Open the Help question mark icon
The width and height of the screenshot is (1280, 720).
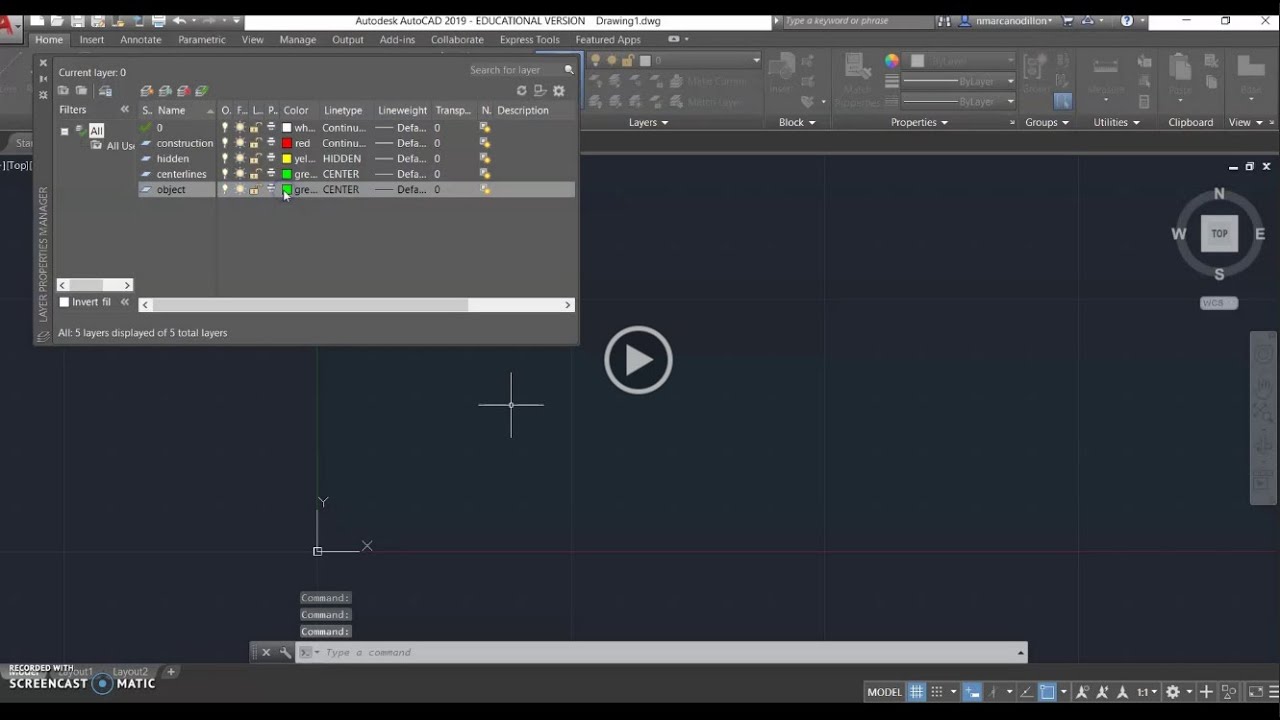[x=1127, y=21]
